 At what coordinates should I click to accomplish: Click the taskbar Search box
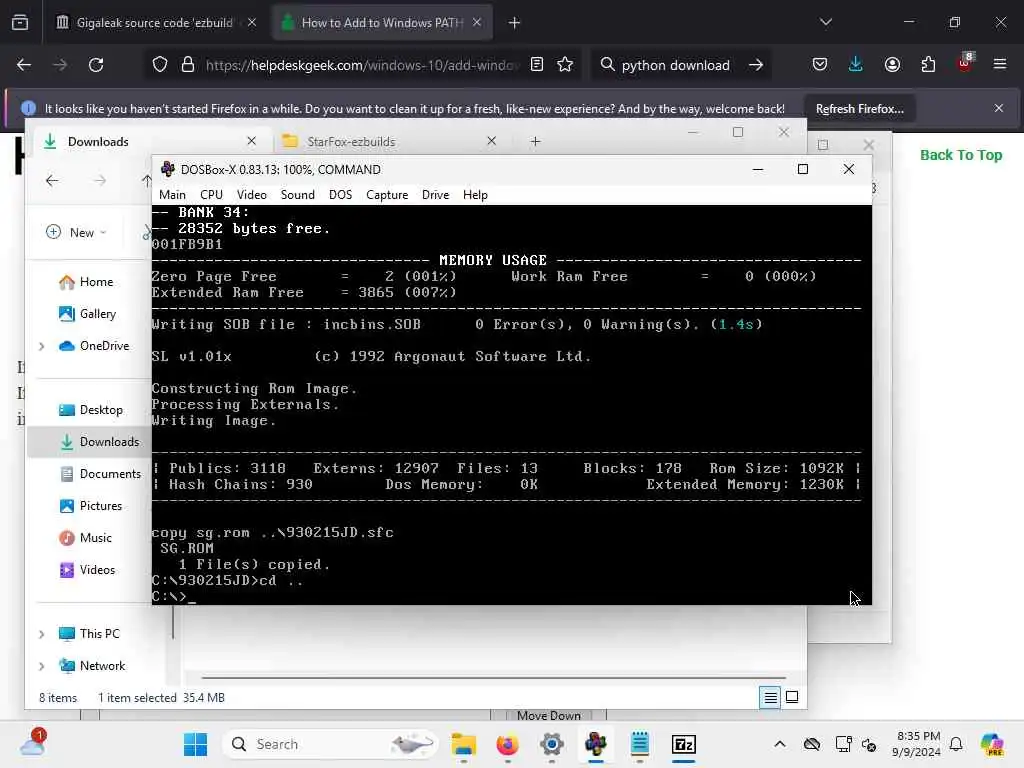tap(330, 744)
